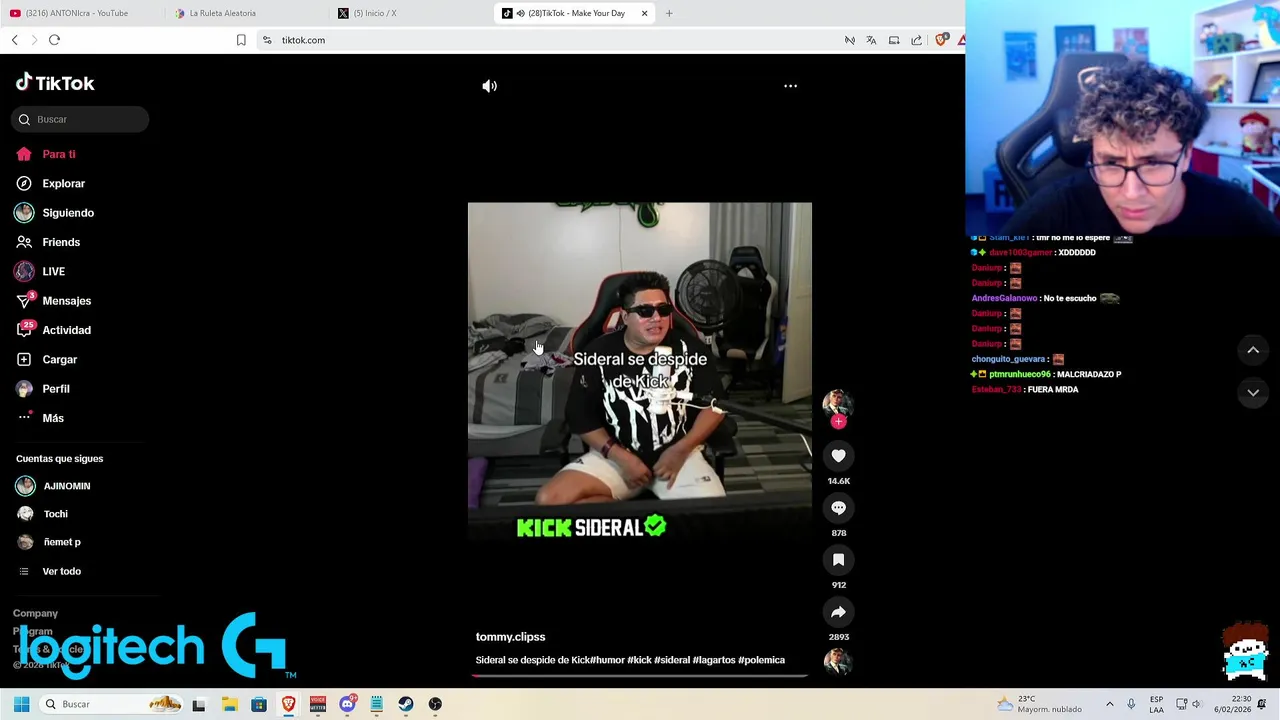Open Steam from the taskbar
Image resolution: width=1280 pixels, height=720 pixels.
pos(406,704)
